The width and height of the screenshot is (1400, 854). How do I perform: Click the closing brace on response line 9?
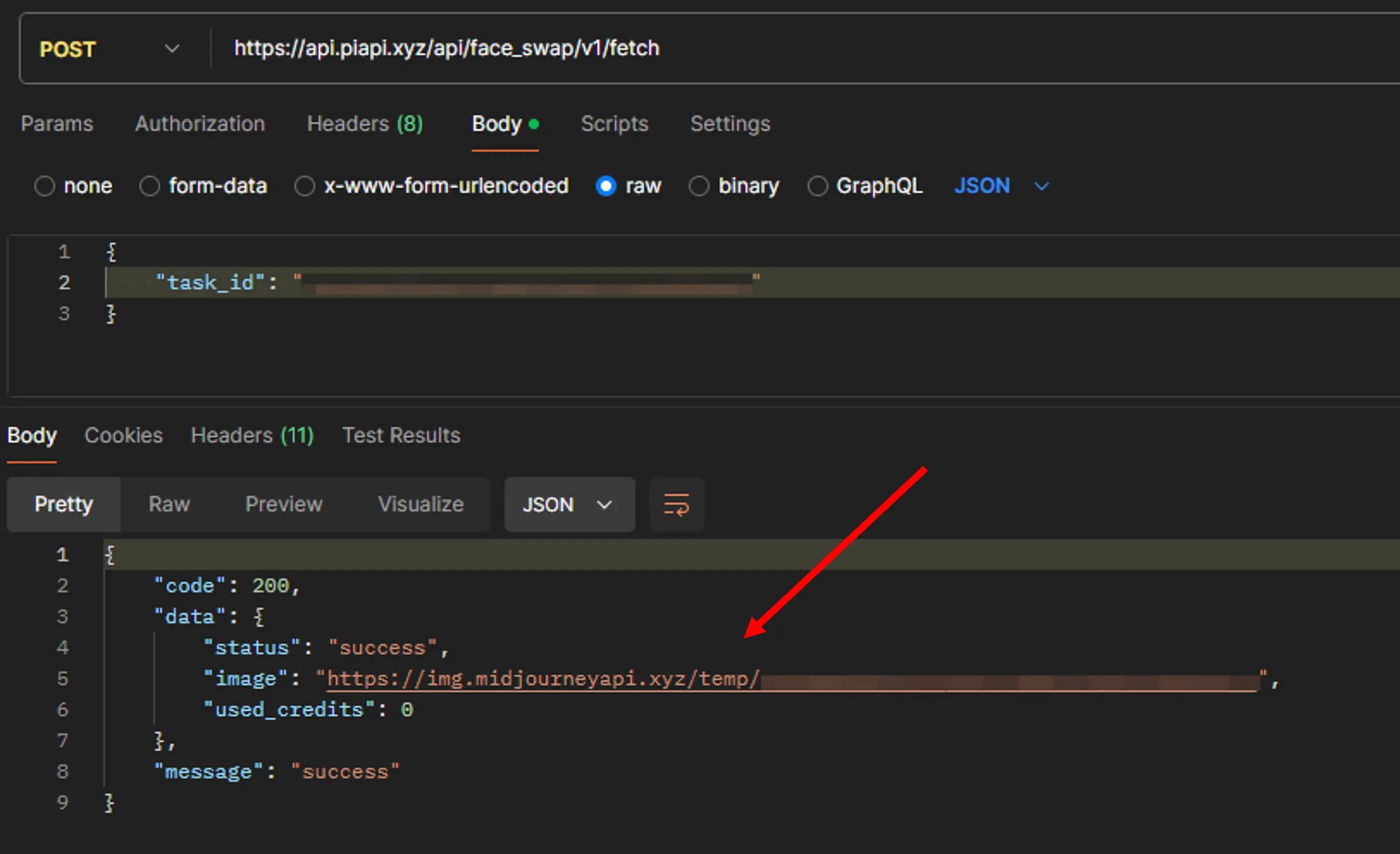pos(110,803)
